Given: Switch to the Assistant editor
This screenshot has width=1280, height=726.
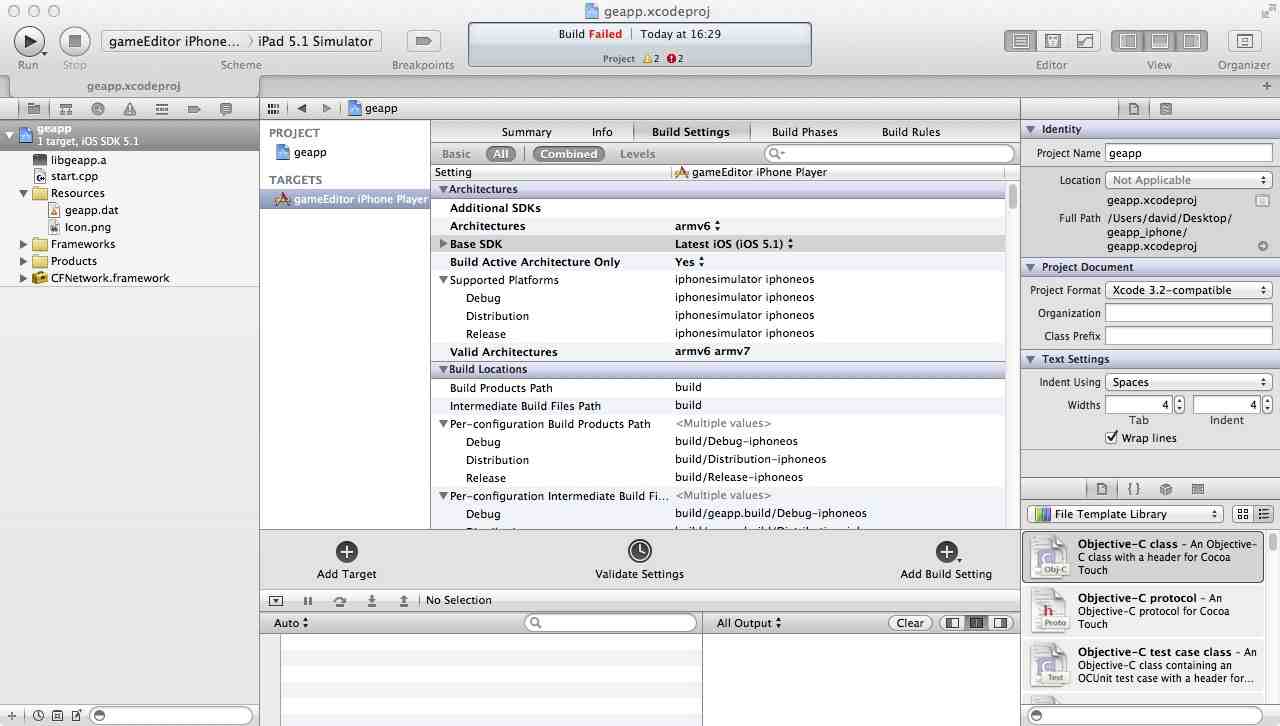Looking at the screenshot, I should tap(1053, 41).
